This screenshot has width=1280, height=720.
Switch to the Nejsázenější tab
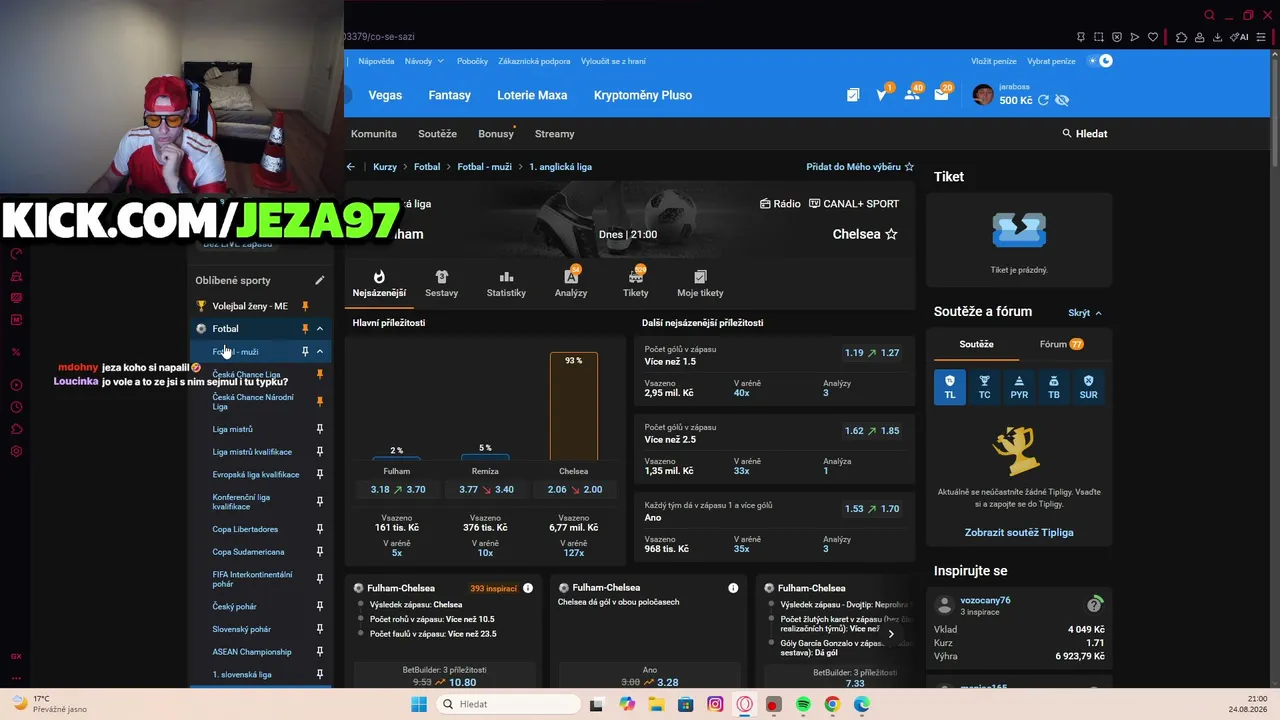(379, 284)
